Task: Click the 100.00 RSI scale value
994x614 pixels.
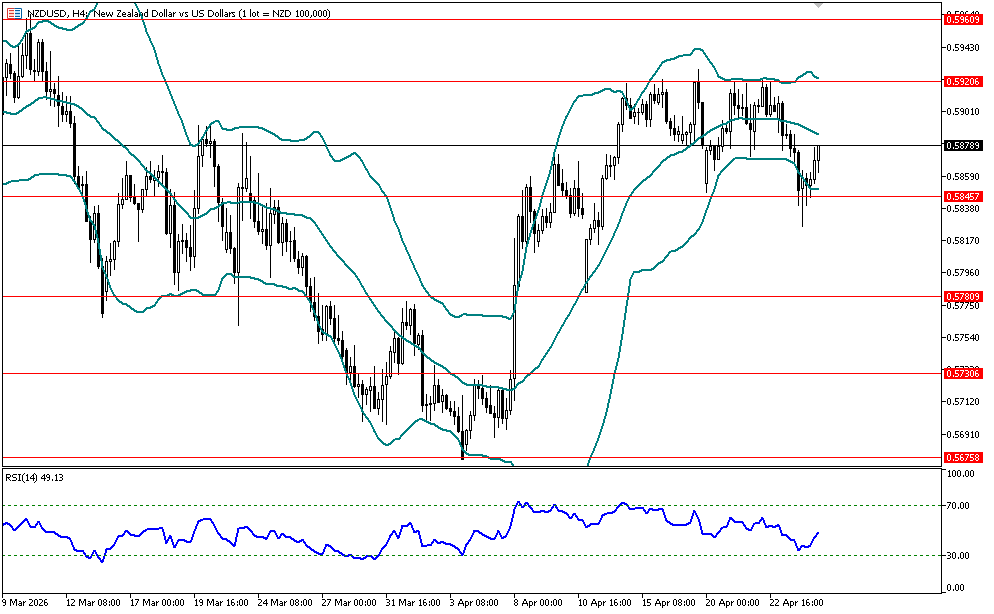Action: point(961,474)
